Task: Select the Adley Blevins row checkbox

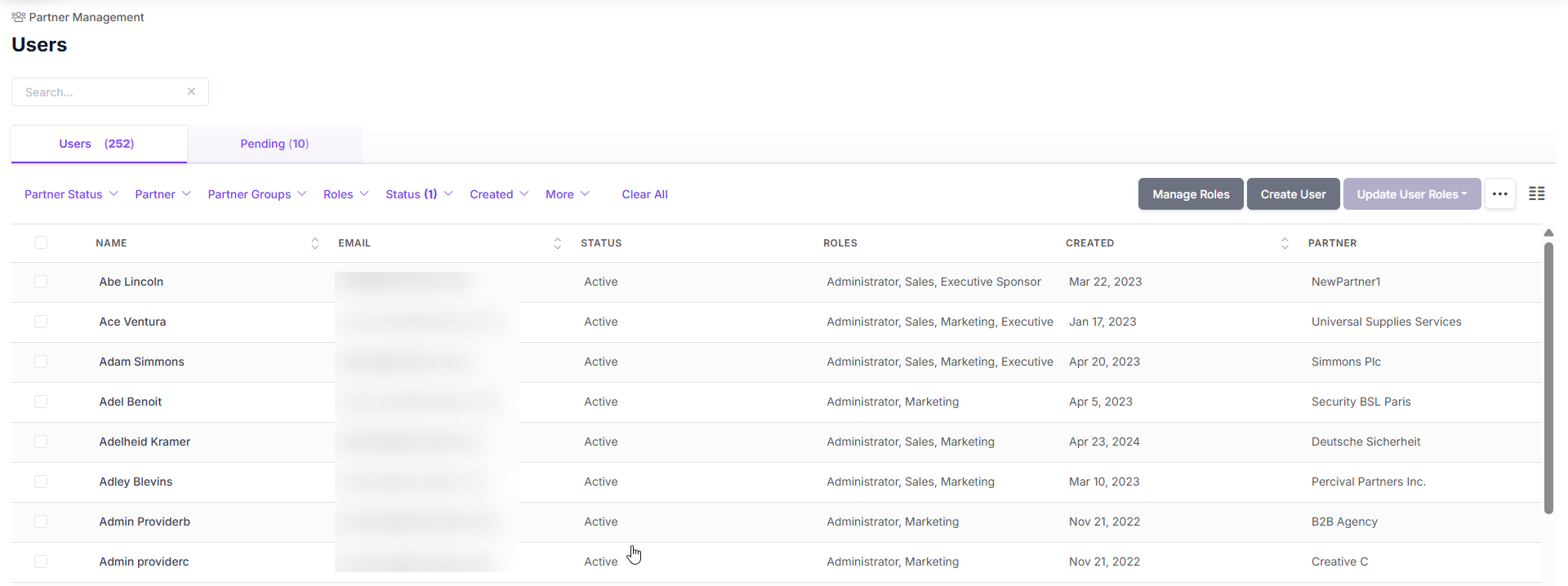Action: (x=41, y=482)
